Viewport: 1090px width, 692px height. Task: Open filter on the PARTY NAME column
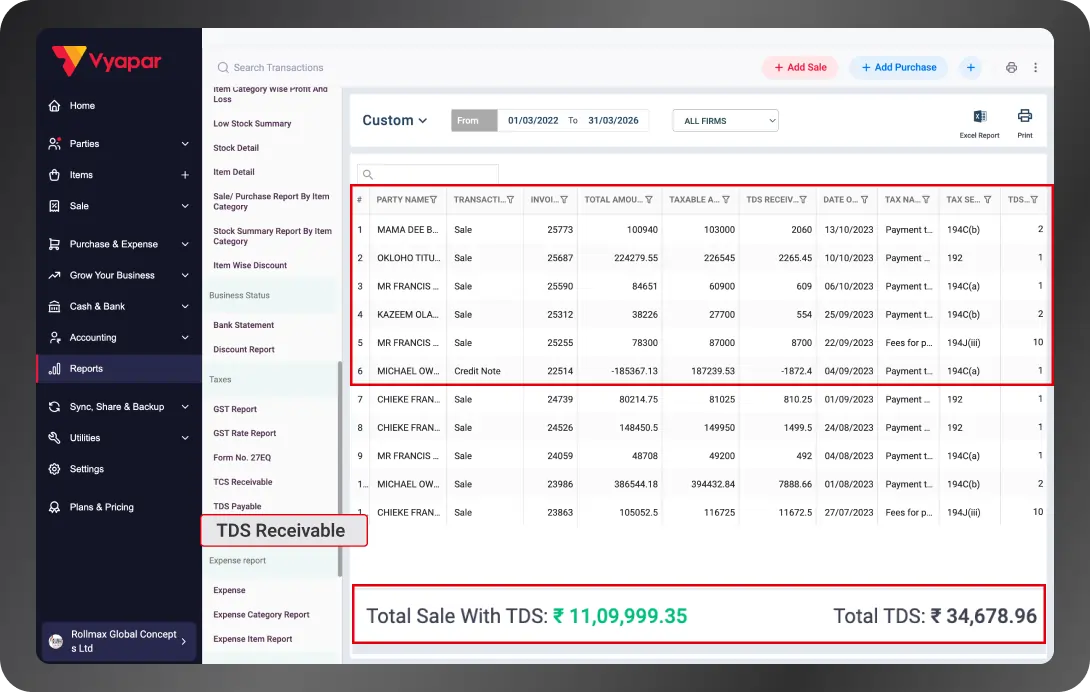pyautogui.click(x=432, y=200)
